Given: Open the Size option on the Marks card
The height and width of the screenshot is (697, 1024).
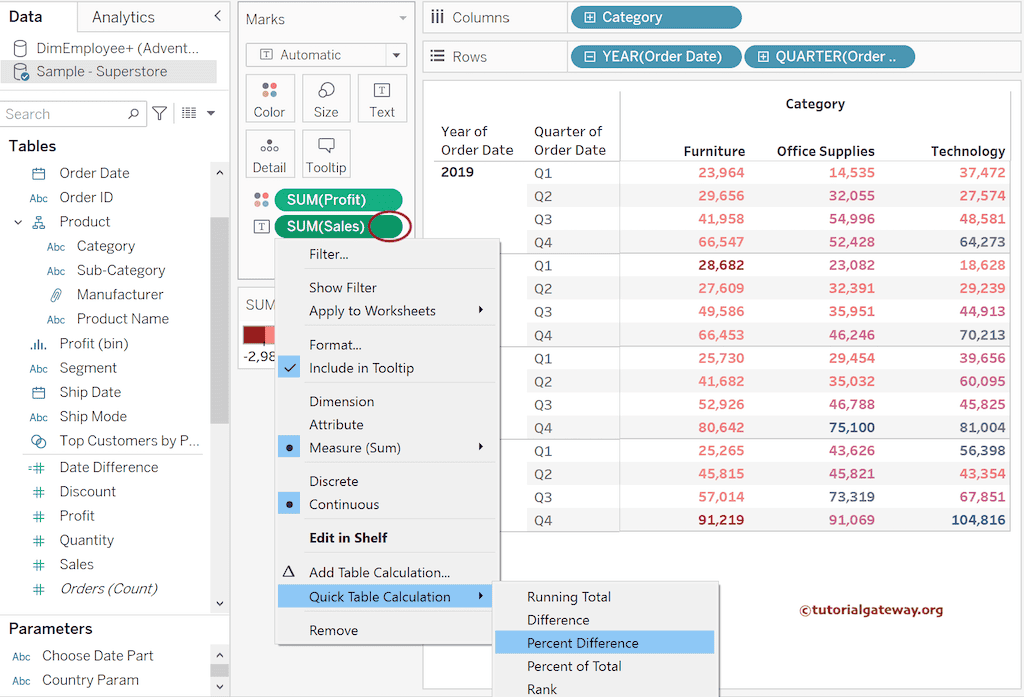Looking at the screenshot, I should [326, 98].
